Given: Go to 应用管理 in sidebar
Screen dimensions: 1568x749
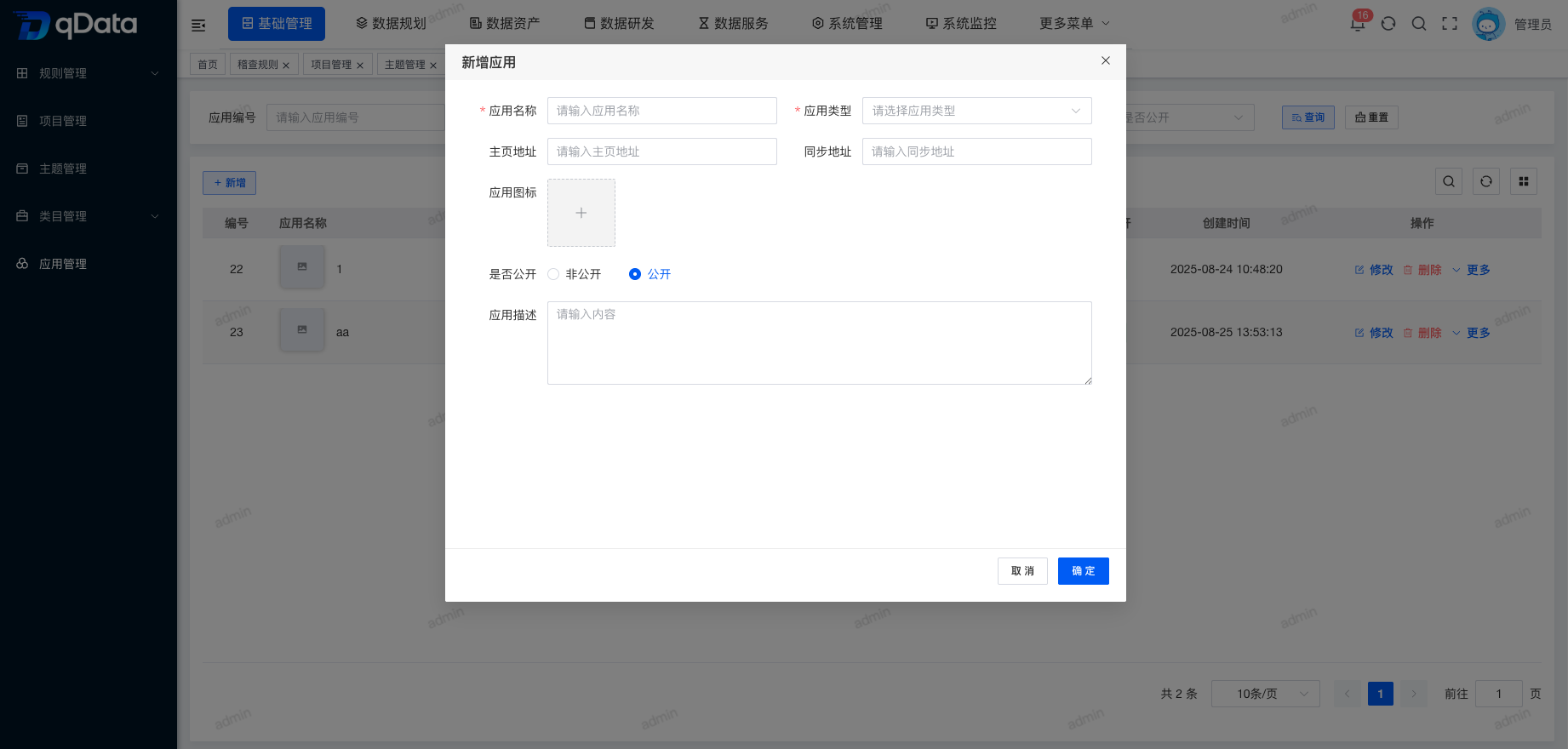Looking at the screenshot, I should pyautogui.click(x=89, y=264).
